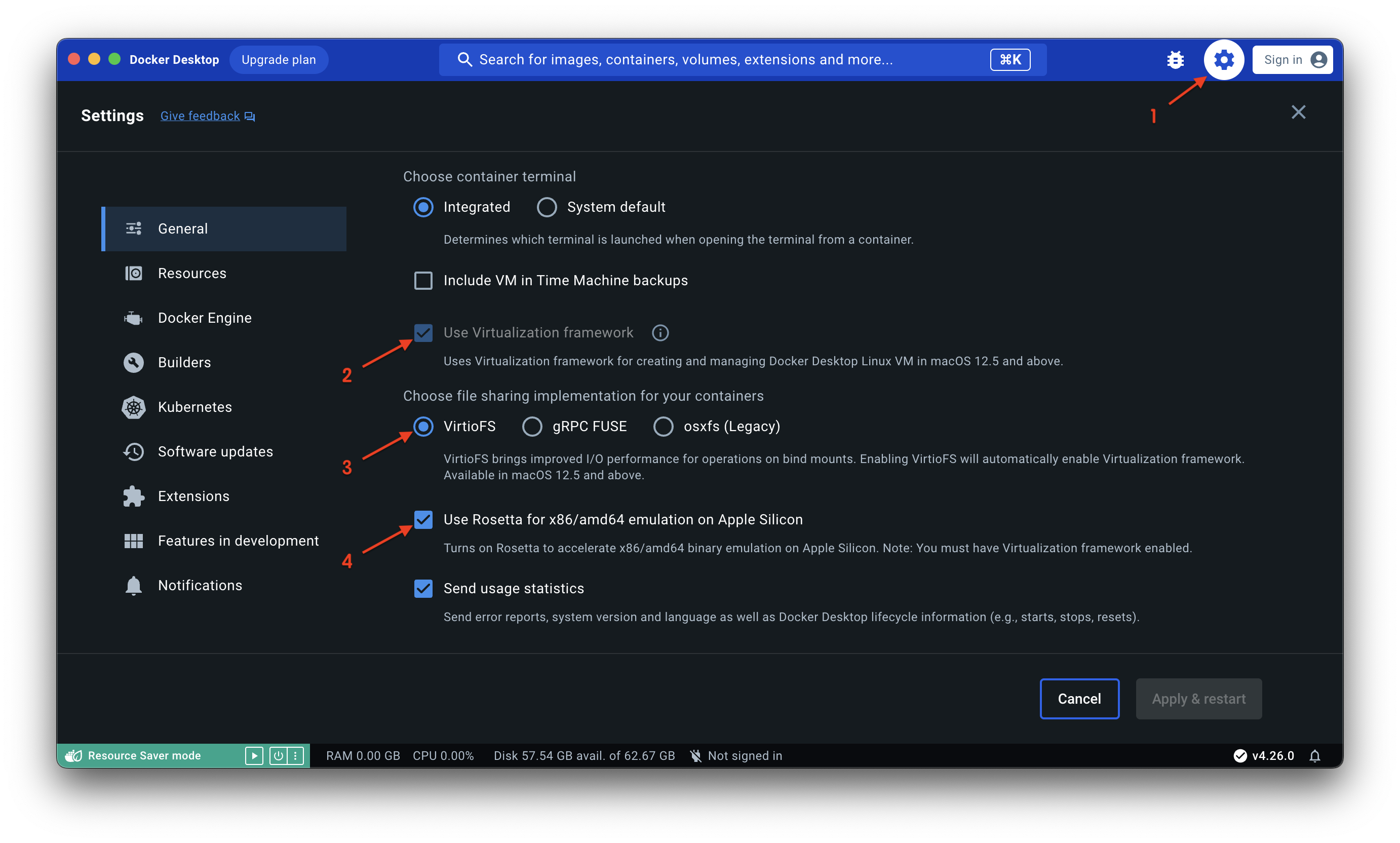Click the Resource Saver whale icon

(x=74, y=755)
